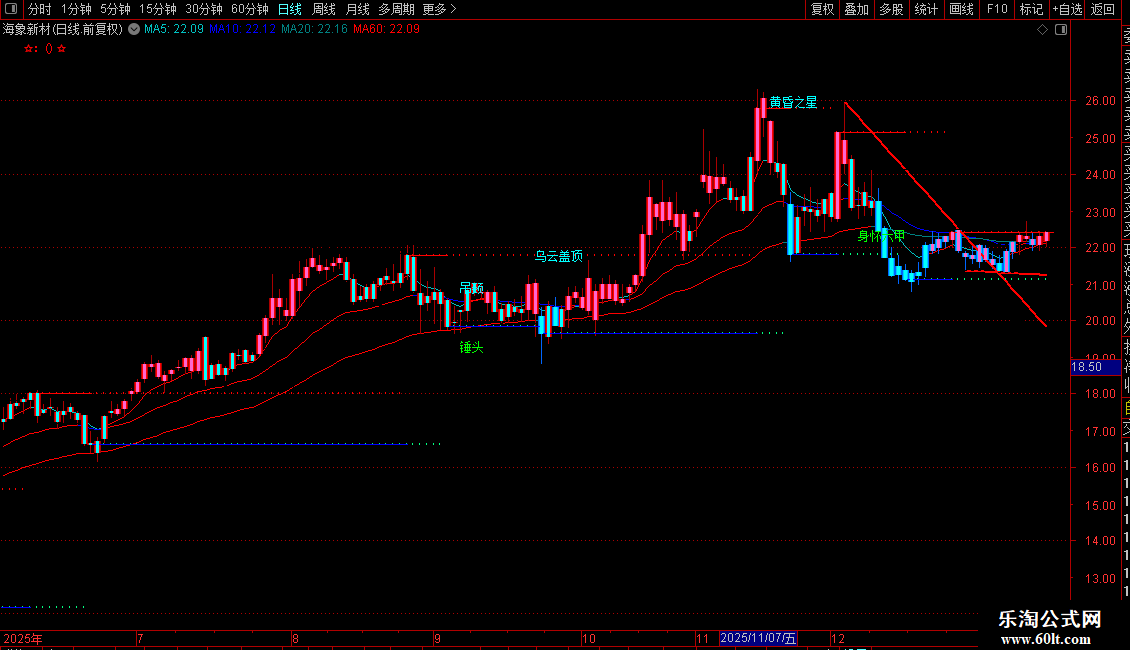Click the 13.00 price axis label
The height and width of the screenshot is (650, 1130).
click(1100, 578)
